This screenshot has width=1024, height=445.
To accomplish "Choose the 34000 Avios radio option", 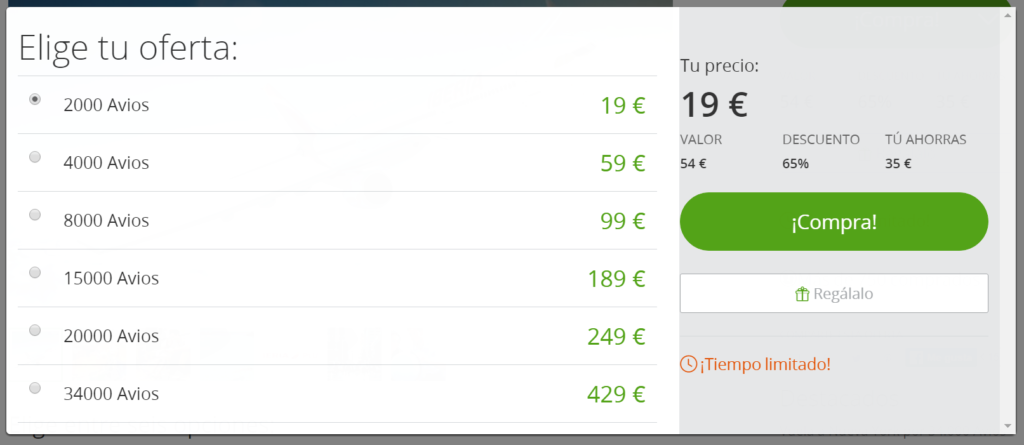I will point(35,388).
